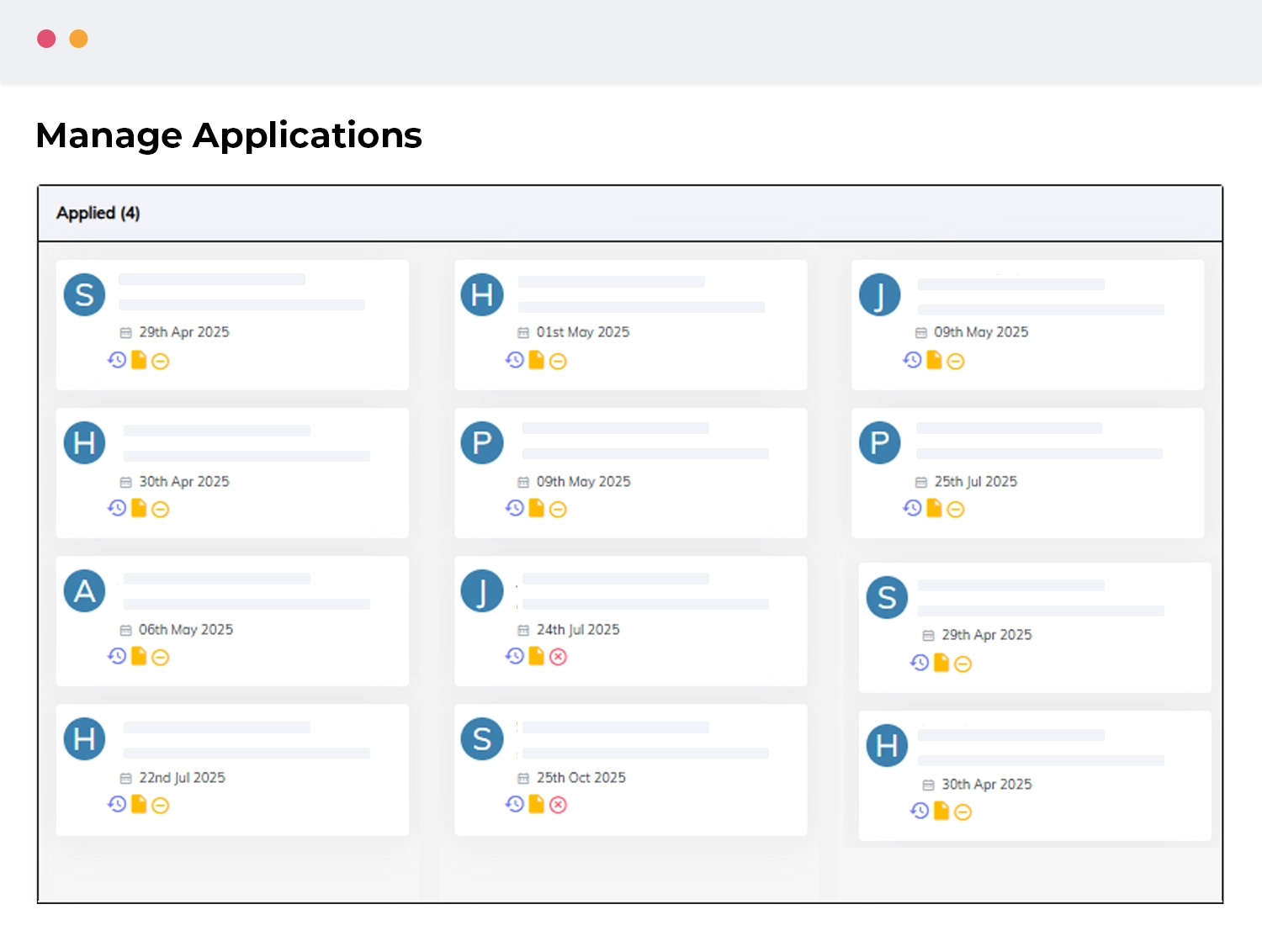Click the red cross icon under 25th Oct 2025
1262x952 pixels.
coord(558,805)
